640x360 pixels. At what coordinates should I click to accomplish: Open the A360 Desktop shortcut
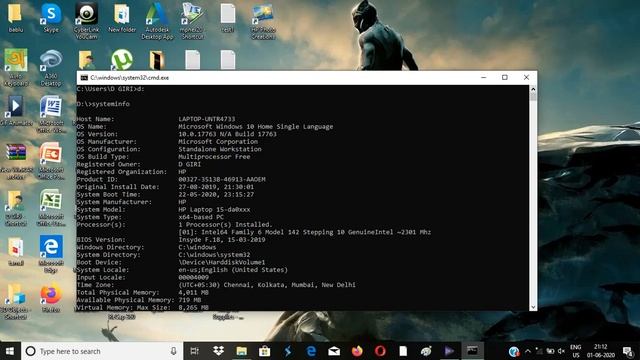coord(51,67)
